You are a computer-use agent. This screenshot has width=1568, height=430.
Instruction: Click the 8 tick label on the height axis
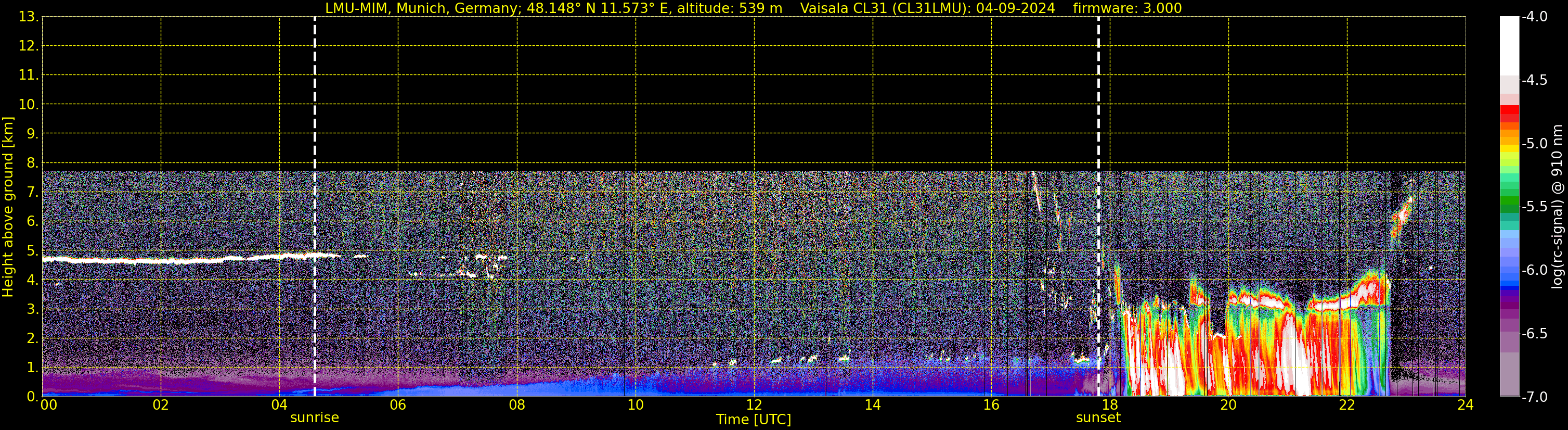[x=32, y=163]
